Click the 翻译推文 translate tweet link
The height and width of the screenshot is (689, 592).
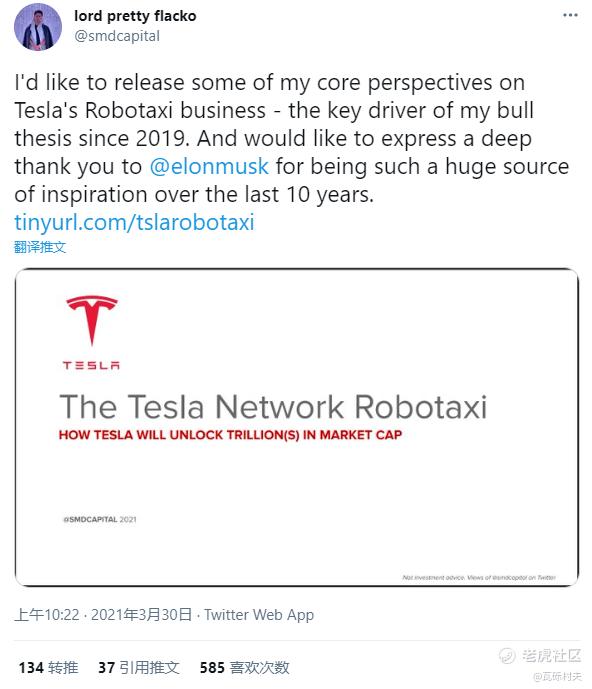point(40,247)
